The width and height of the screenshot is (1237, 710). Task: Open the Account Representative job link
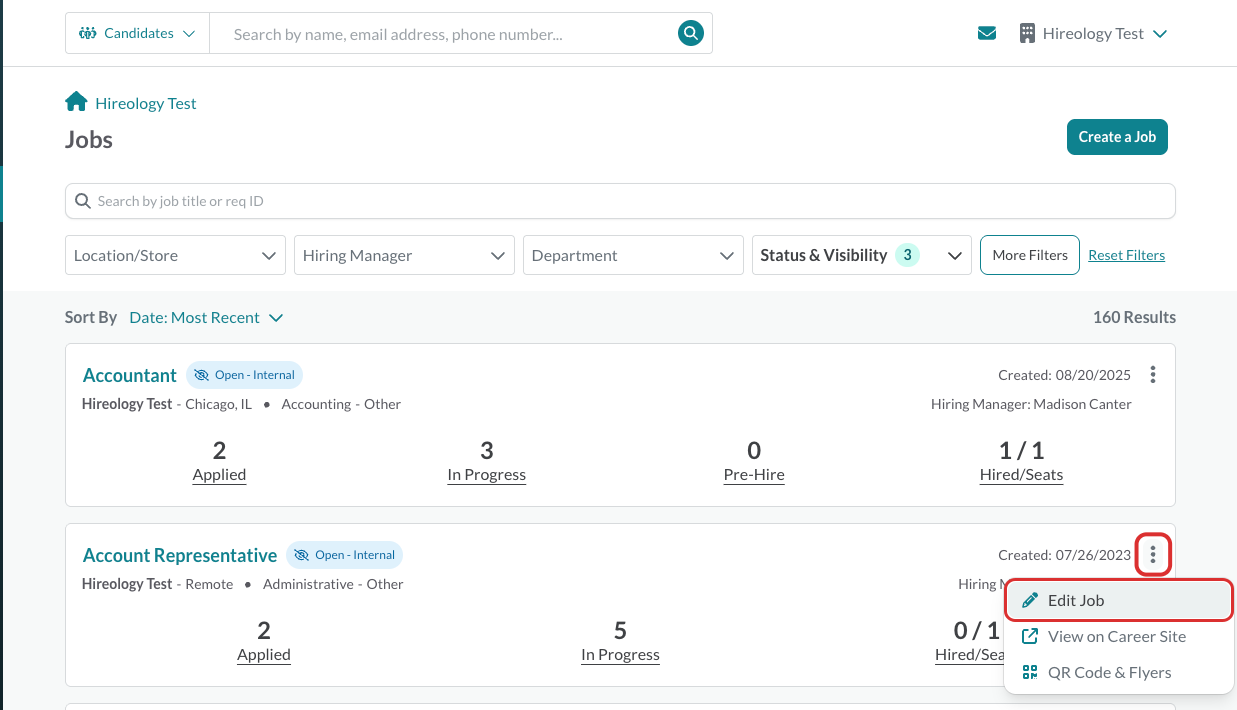coord(180,555)
